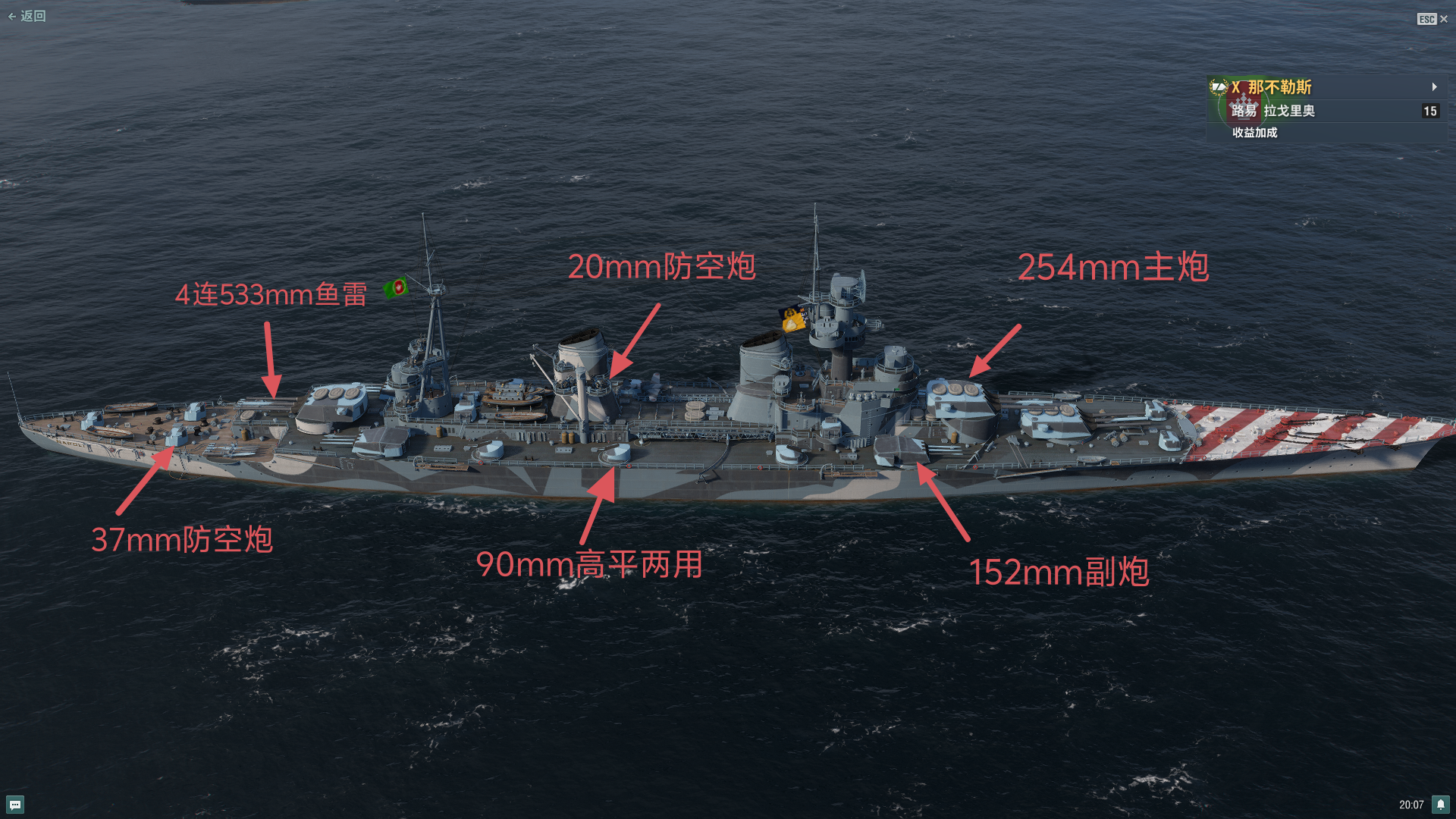Click the commander level 15 badge
The width and height of the screenshot is (1456, 819).
pos(1430,111)
